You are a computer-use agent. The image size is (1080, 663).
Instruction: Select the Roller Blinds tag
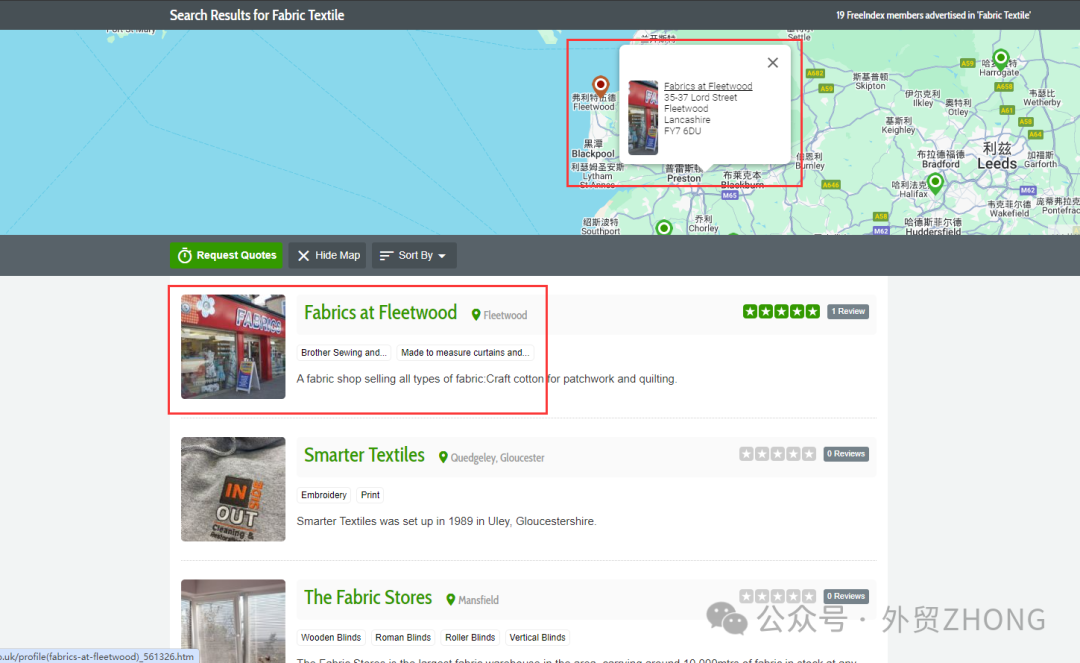[470, 637]
